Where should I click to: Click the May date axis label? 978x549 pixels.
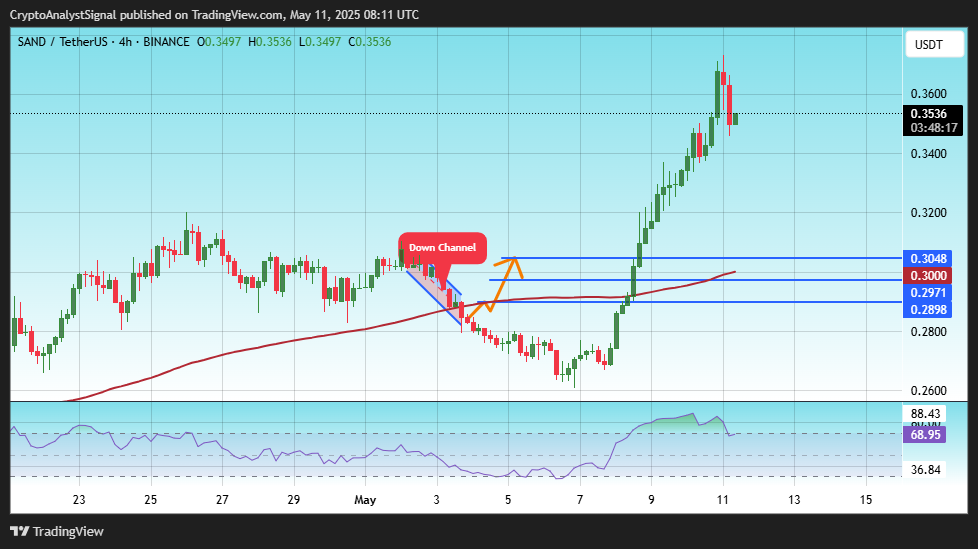coord(365,500)
